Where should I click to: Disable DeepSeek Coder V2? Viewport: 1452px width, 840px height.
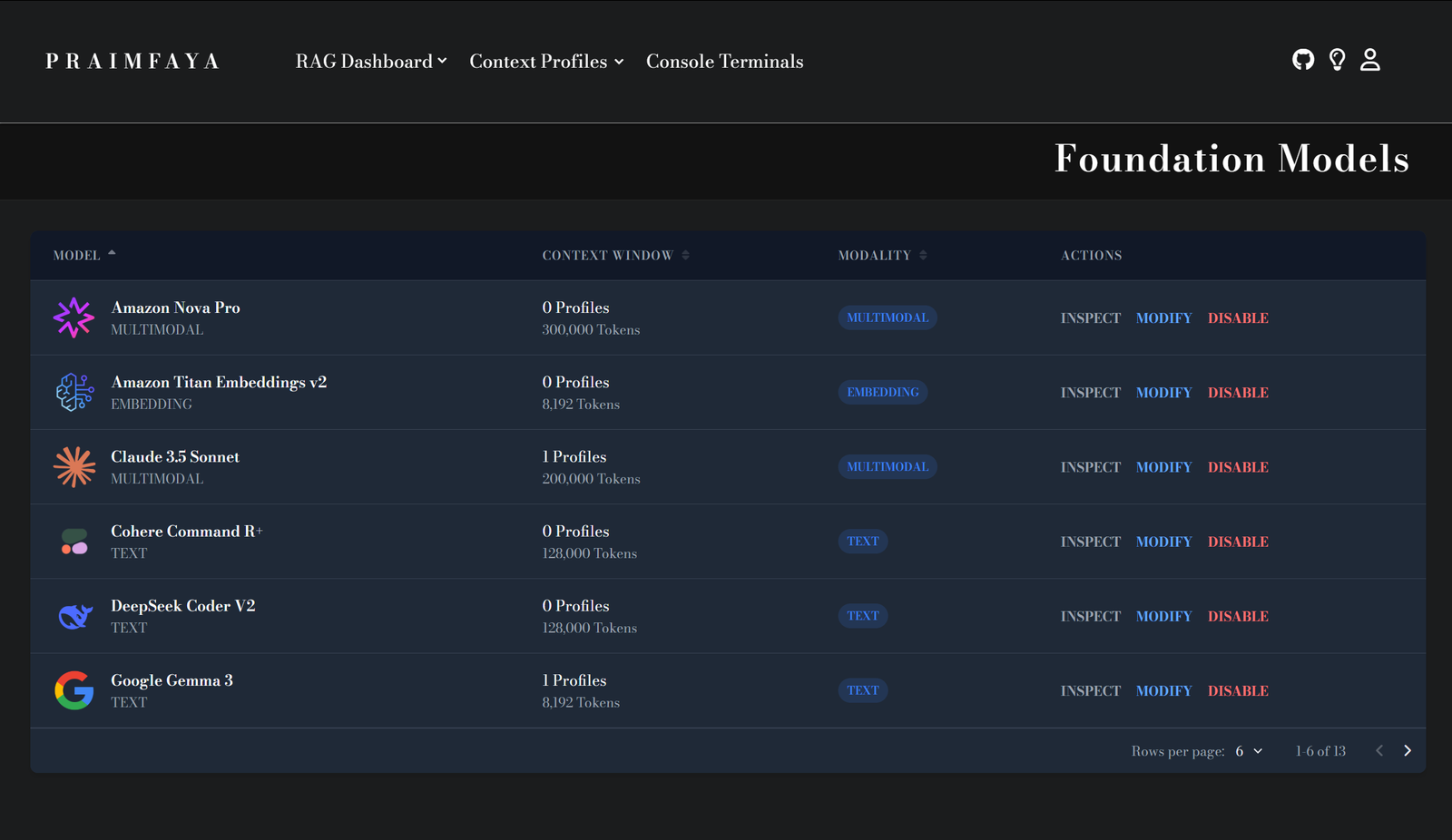[x=1238, y=616]
